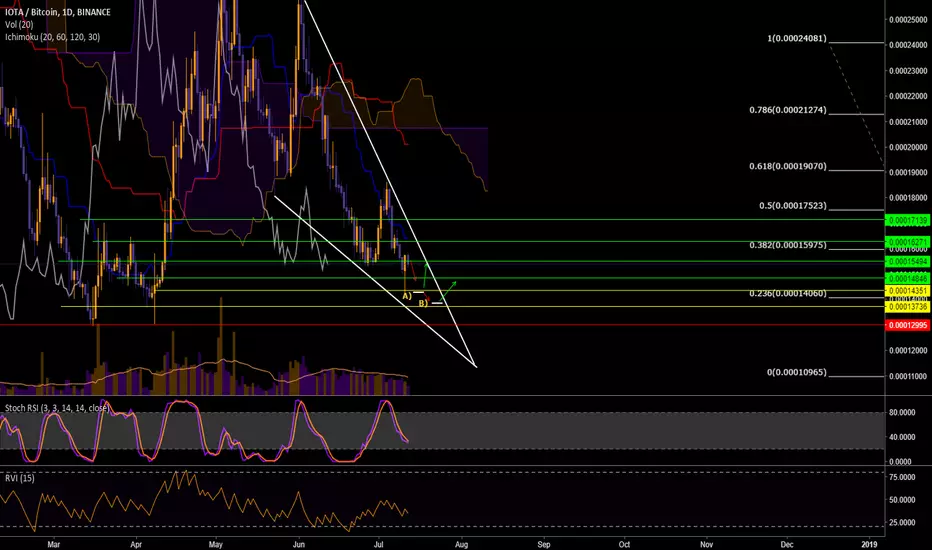Click 80.0000 on the Stoch RSI scale
Image resolution: width=932 pixels, height=550 pixels.
902,413
